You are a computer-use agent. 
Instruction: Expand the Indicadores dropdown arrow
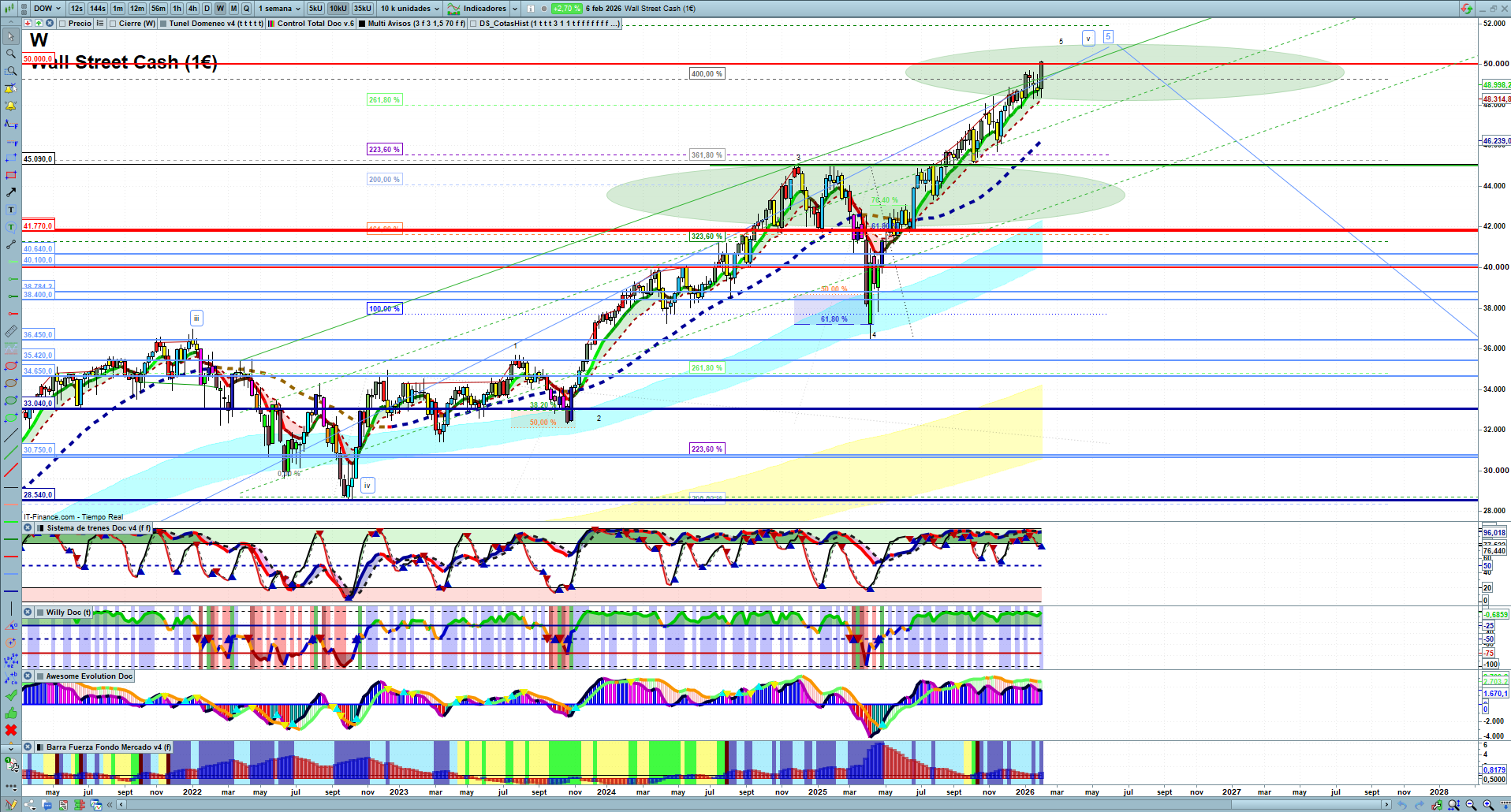(x=515, y=9)
